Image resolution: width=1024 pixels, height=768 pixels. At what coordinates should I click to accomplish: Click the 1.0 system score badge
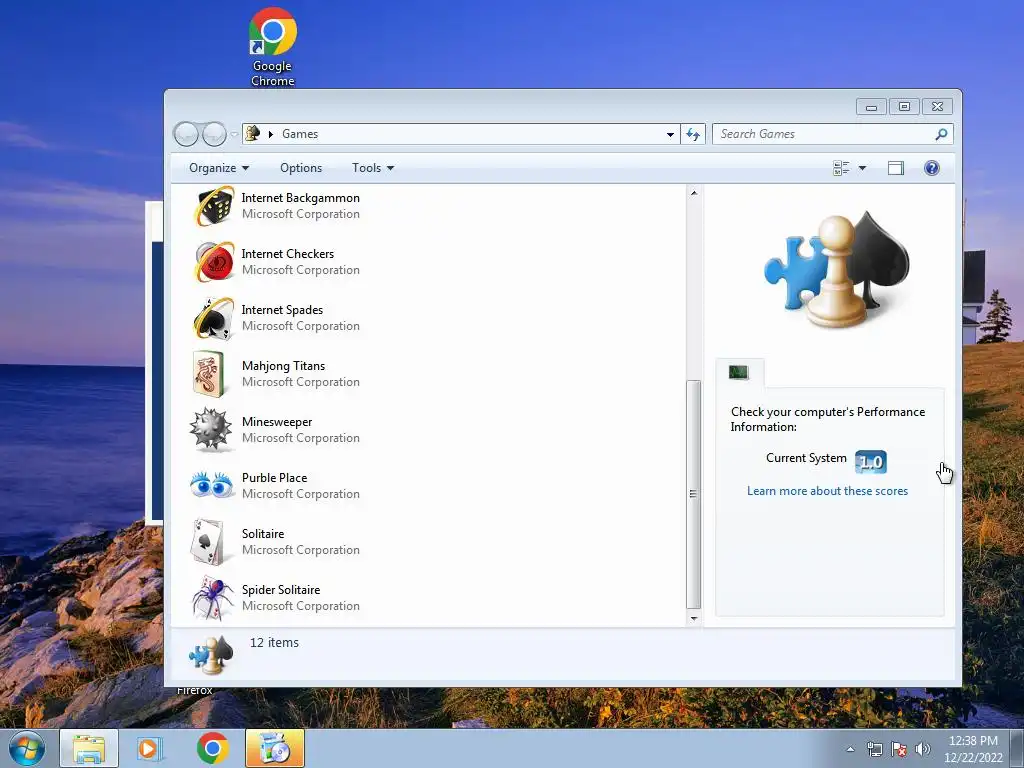[871, 461]
